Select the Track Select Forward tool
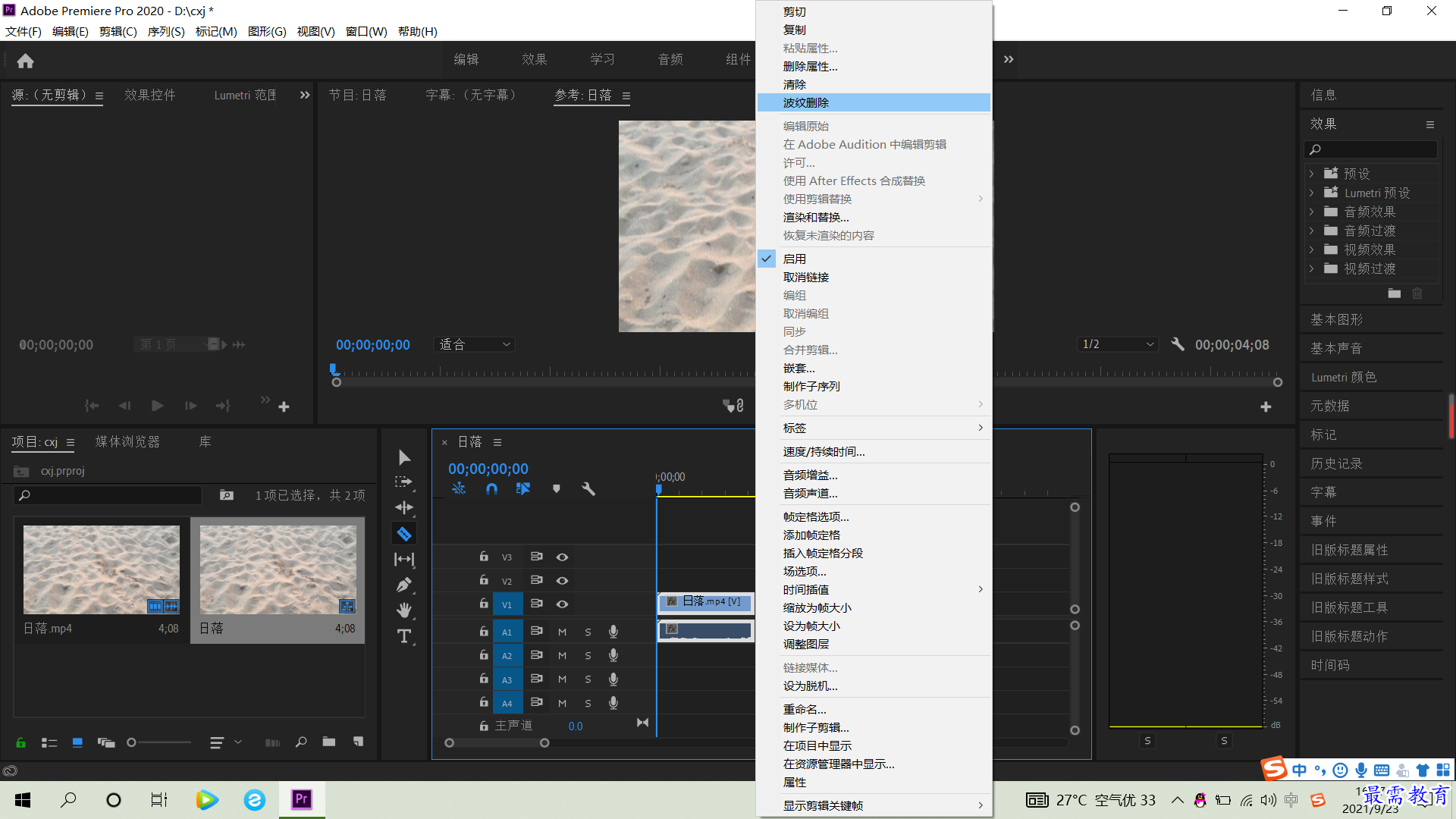The image size is (1456, 819). (x=404, y=482)
